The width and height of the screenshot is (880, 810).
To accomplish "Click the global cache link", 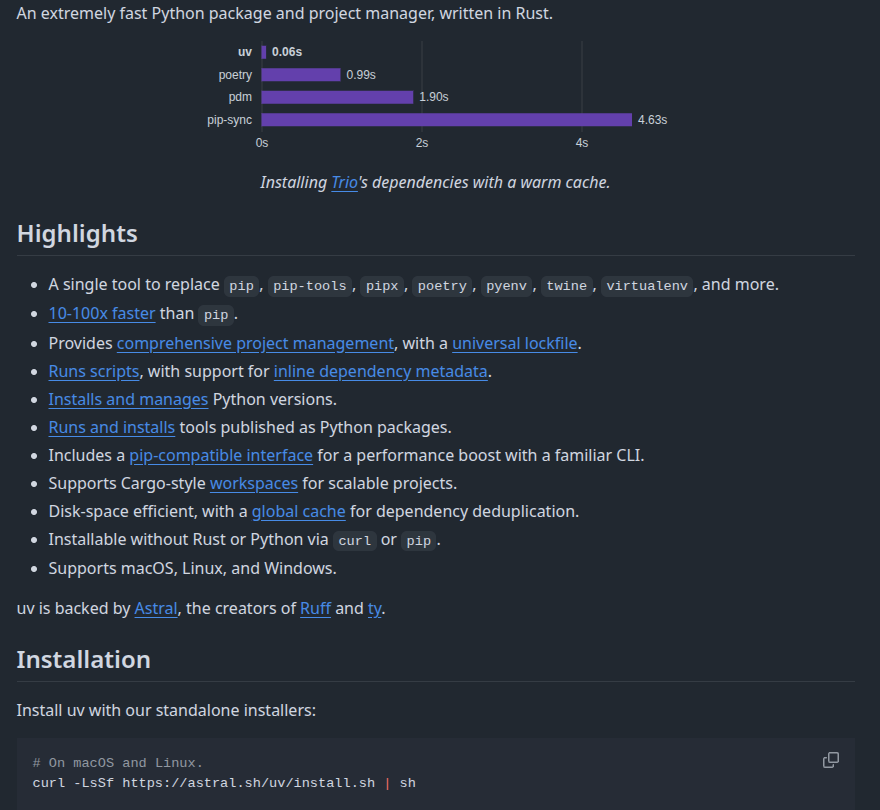I will pyautogui.click(x=298, y=511).
